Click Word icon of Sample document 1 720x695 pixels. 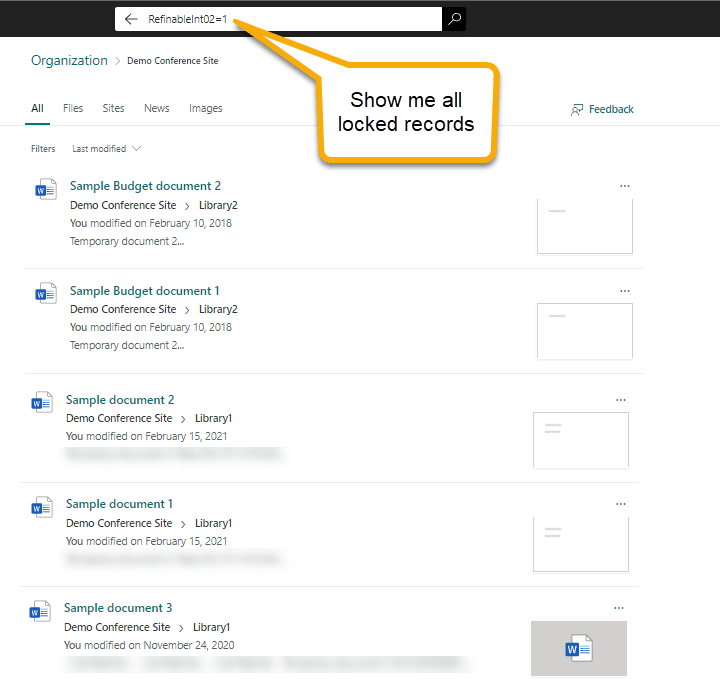42,507
